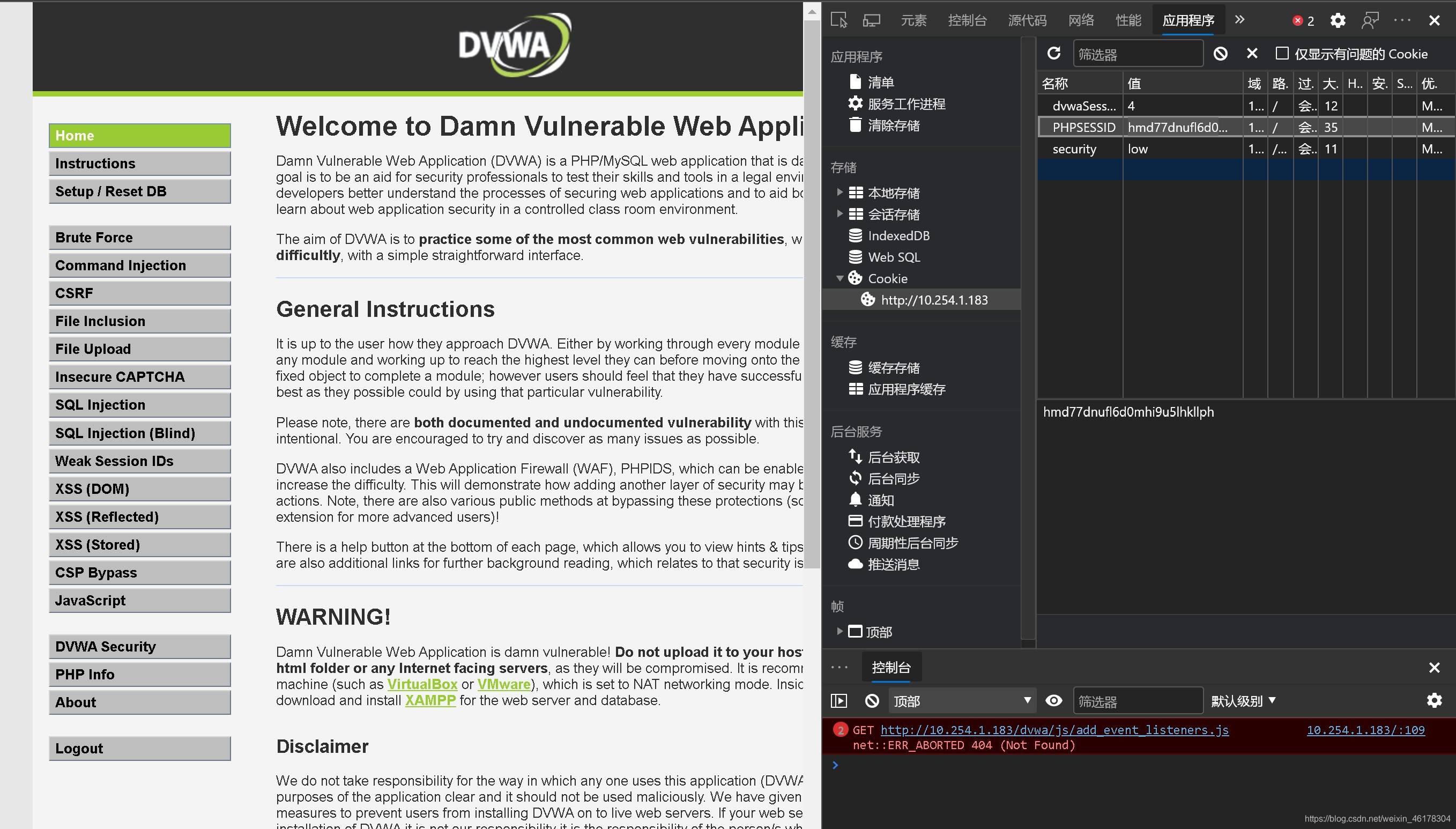Viewport: 1456px width, 829px height.
Task: Click the page vertical scrollbar thumb
Action: coord(812,293)
